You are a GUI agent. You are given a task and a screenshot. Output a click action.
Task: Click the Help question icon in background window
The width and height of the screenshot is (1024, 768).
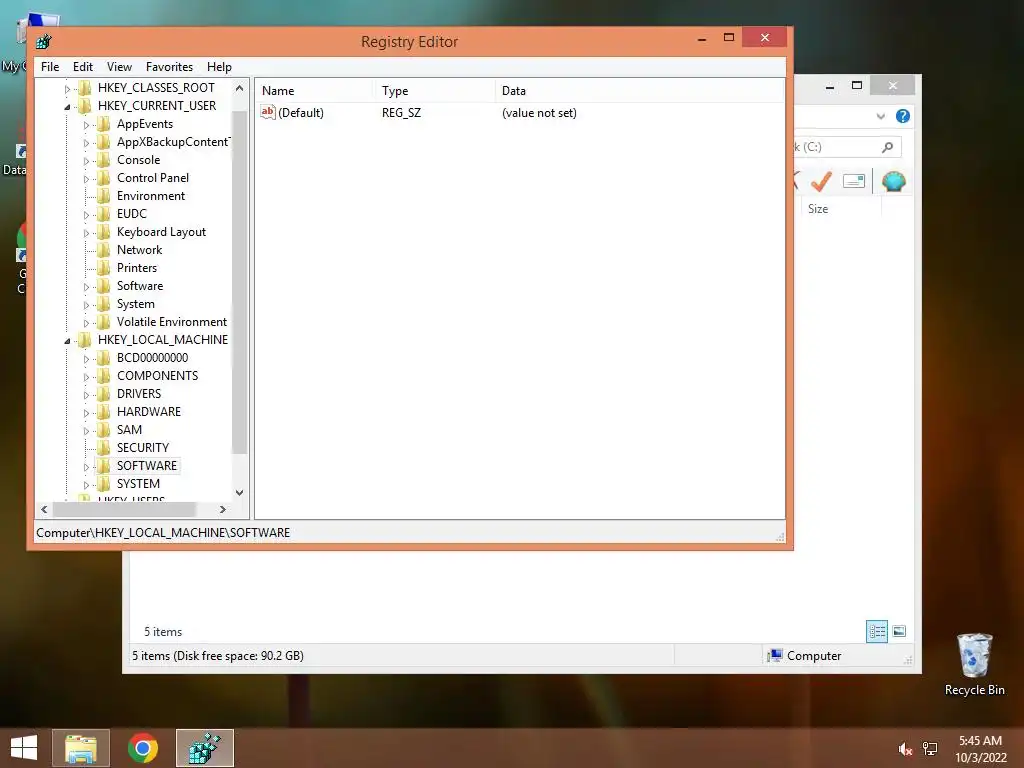coord(903,116)
